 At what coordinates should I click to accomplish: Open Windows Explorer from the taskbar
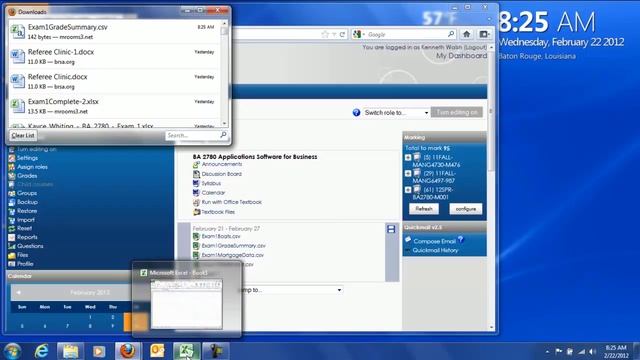coord(70,351)
